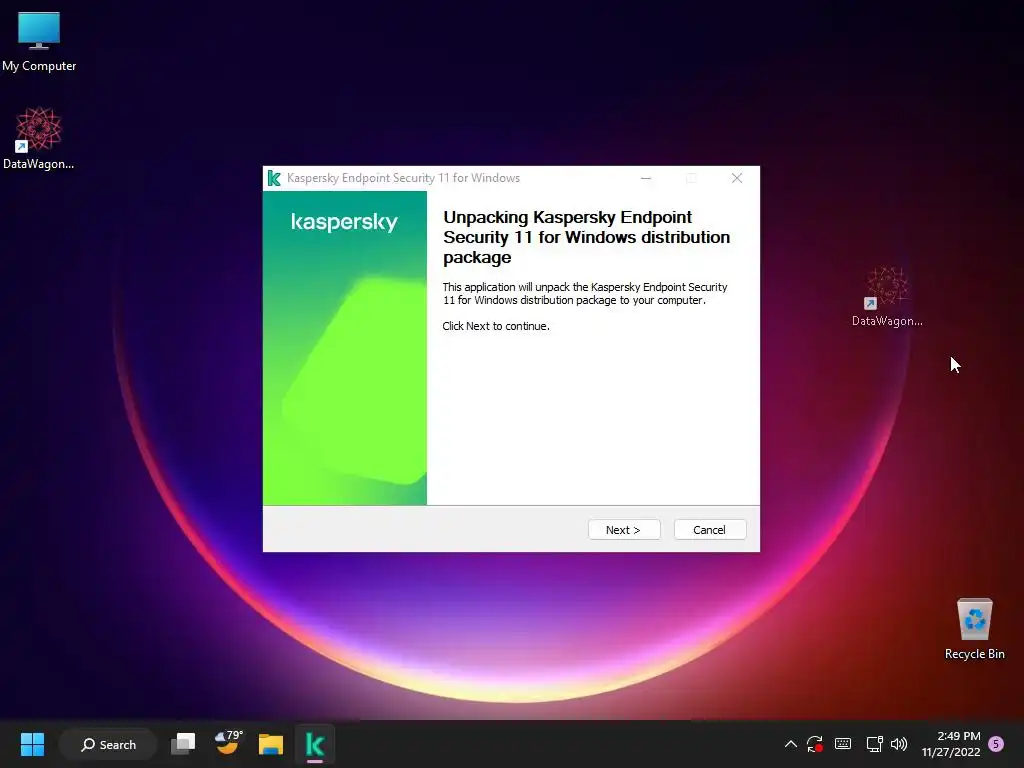Switch to Kaspersky installer in taskbar
This screenshot has height=768, width=1024.
click(x=315, y=744)
